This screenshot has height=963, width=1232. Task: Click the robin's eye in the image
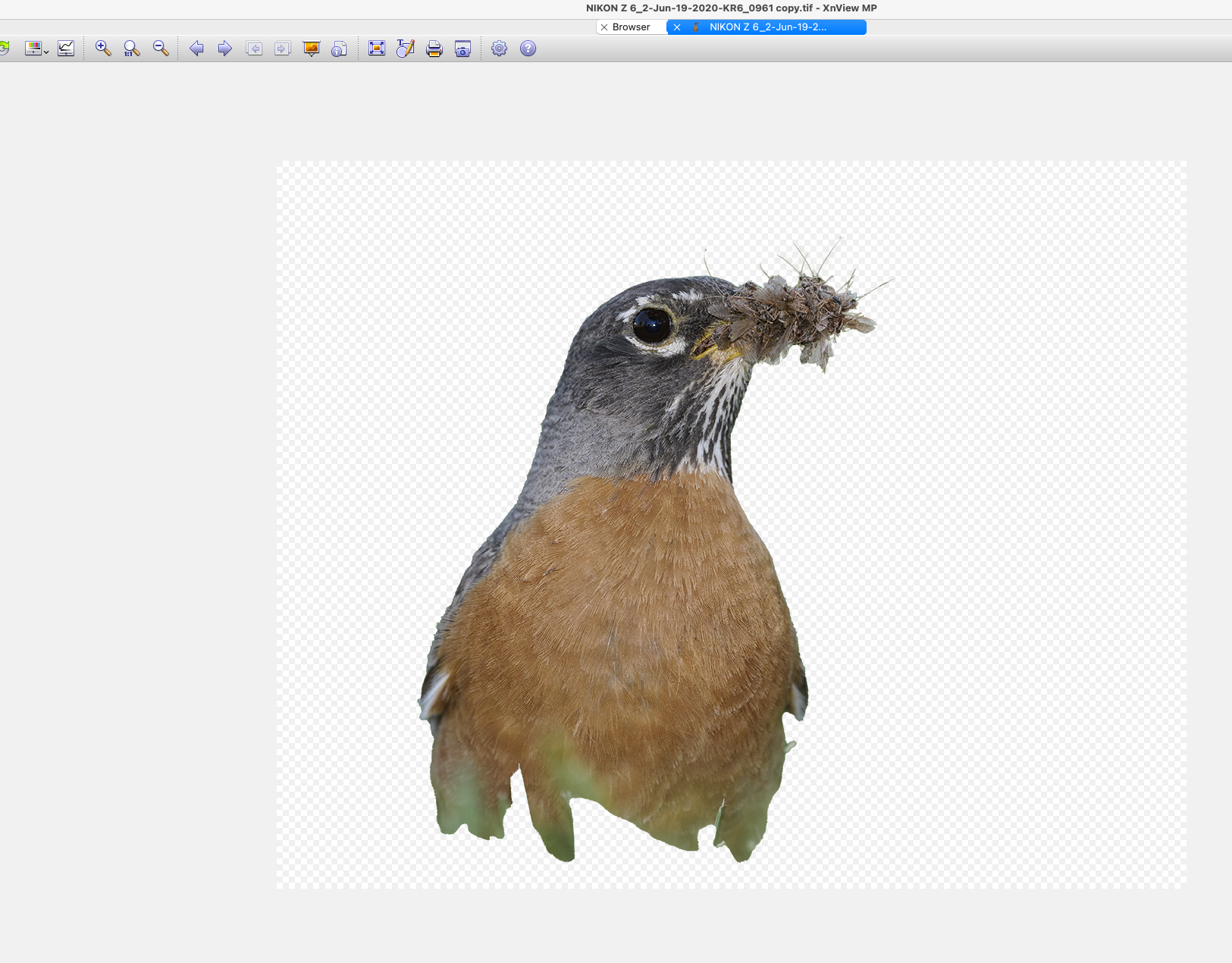point(651,325)
